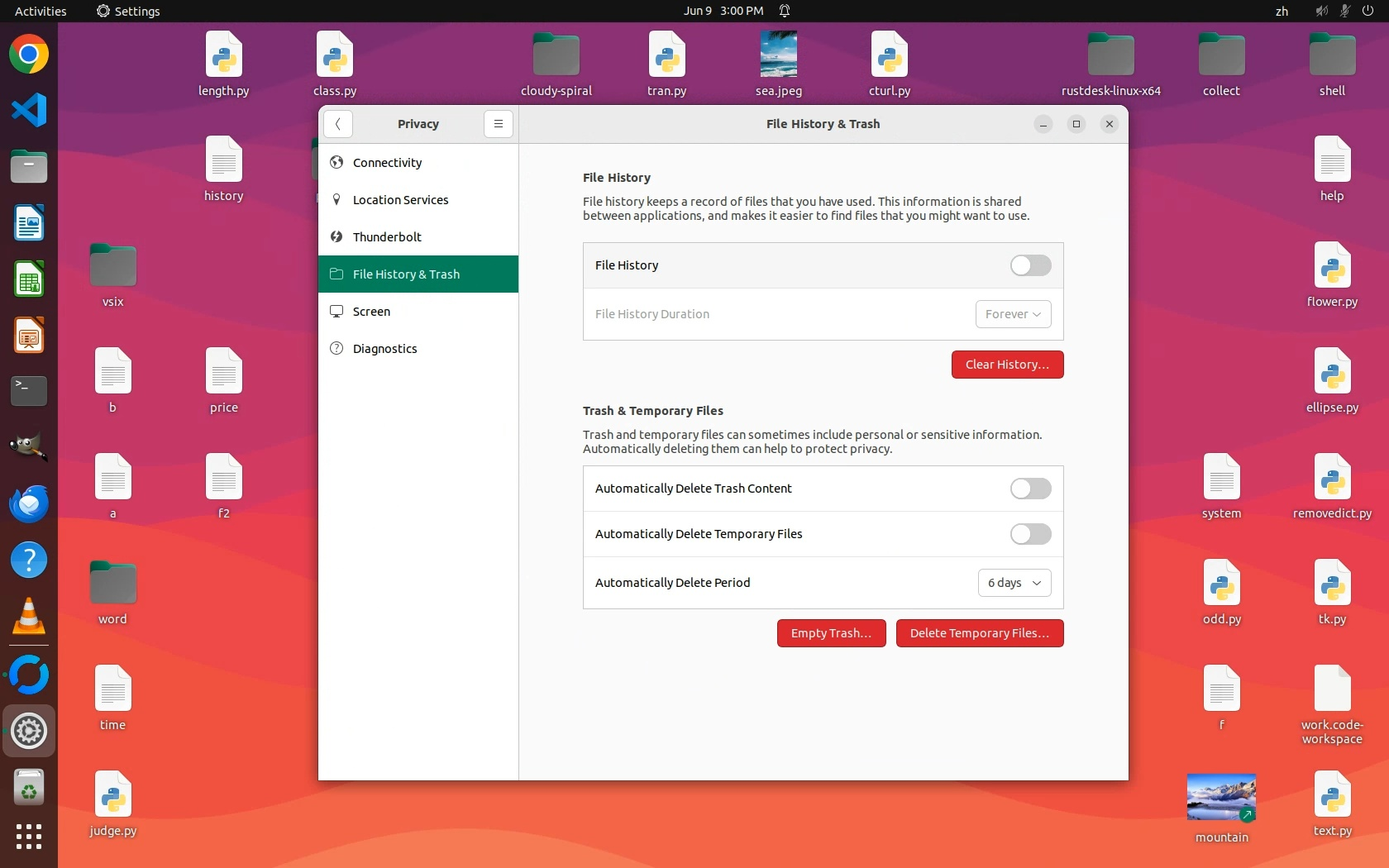The width and height of the screenshot is (1389, 868).
Task: Expand the File History Duration dropdown
Action: coord(1013,314)
